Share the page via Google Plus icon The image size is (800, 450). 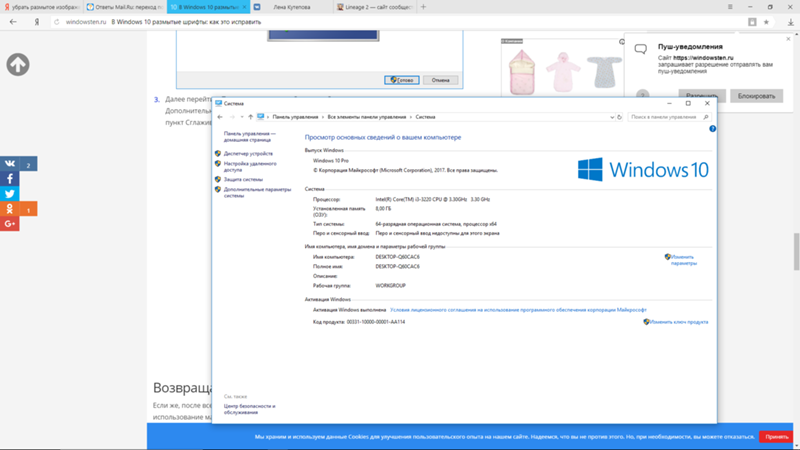10,223
